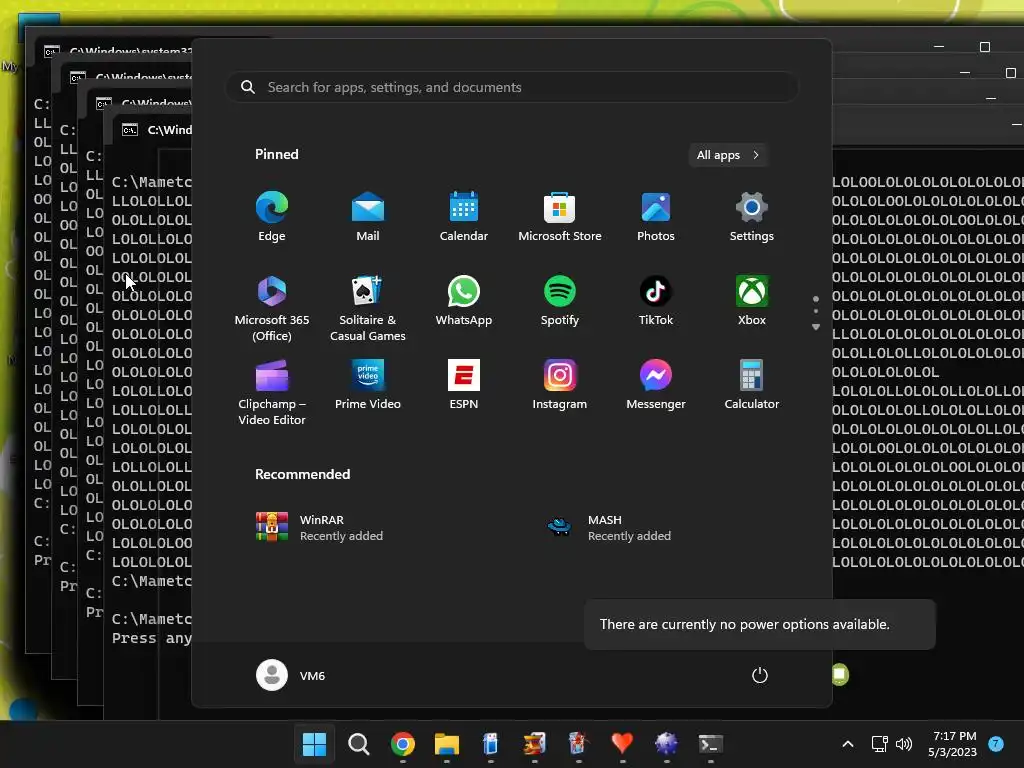Screen dimensions: 1024x768
Task: Open the VM6 user account menu
Action: pyautogui.click(x=291, y=675)
